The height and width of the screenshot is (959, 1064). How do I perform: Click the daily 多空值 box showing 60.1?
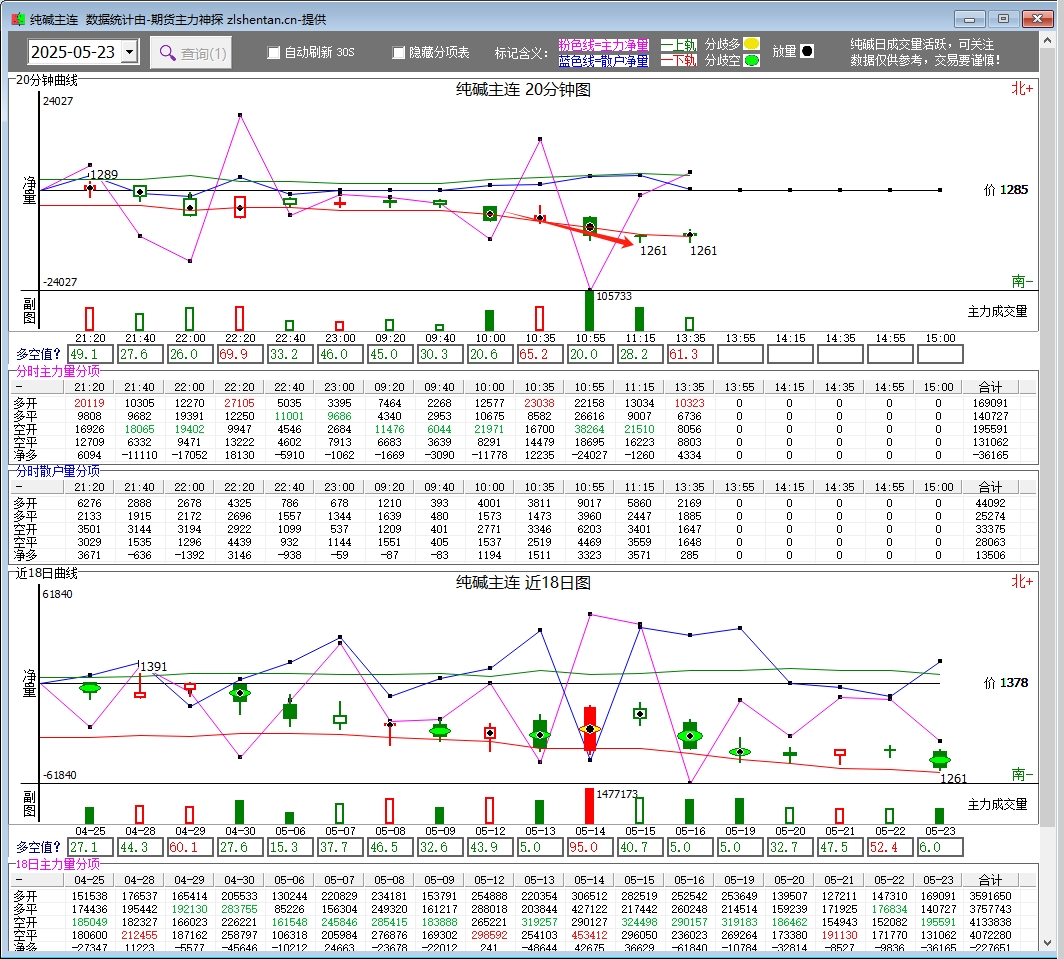click(190, 847)
